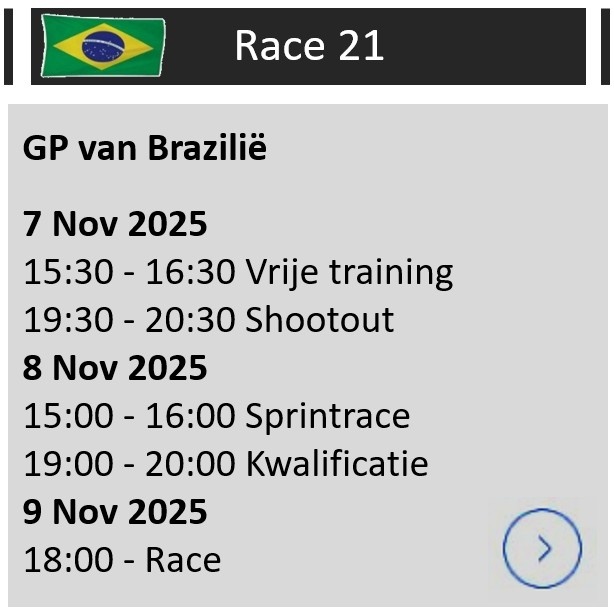Image resolution: width=614 pixels, height=614 pixels.
Task: Select the Race 21 header title
Action: click(x=309, y=46)
